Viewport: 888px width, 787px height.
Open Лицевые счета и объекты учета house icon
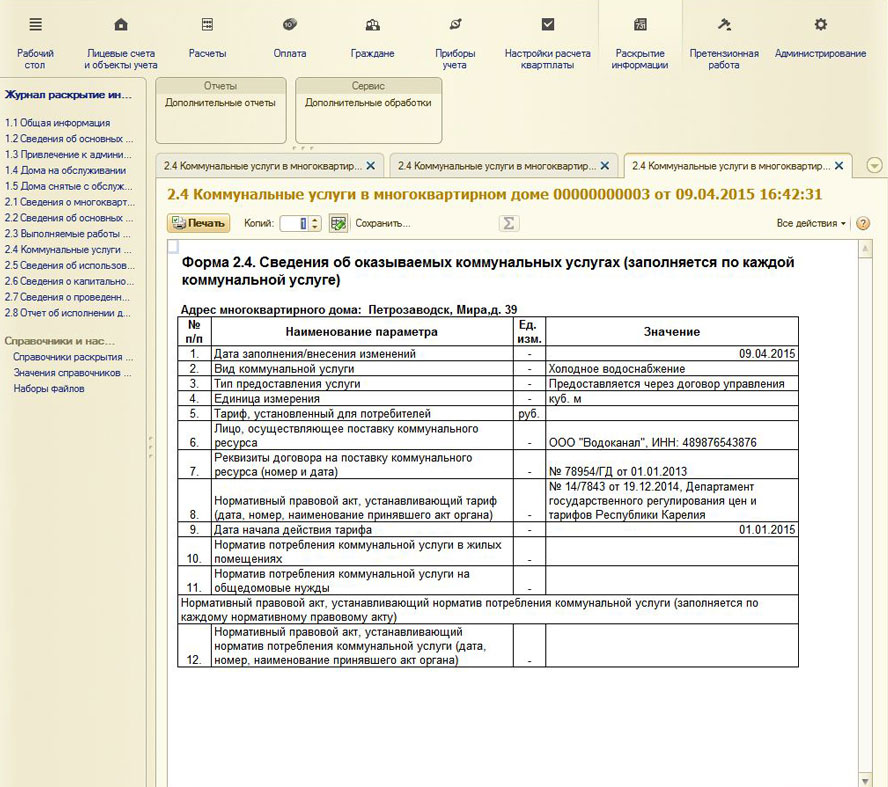[x=121, y=24]
